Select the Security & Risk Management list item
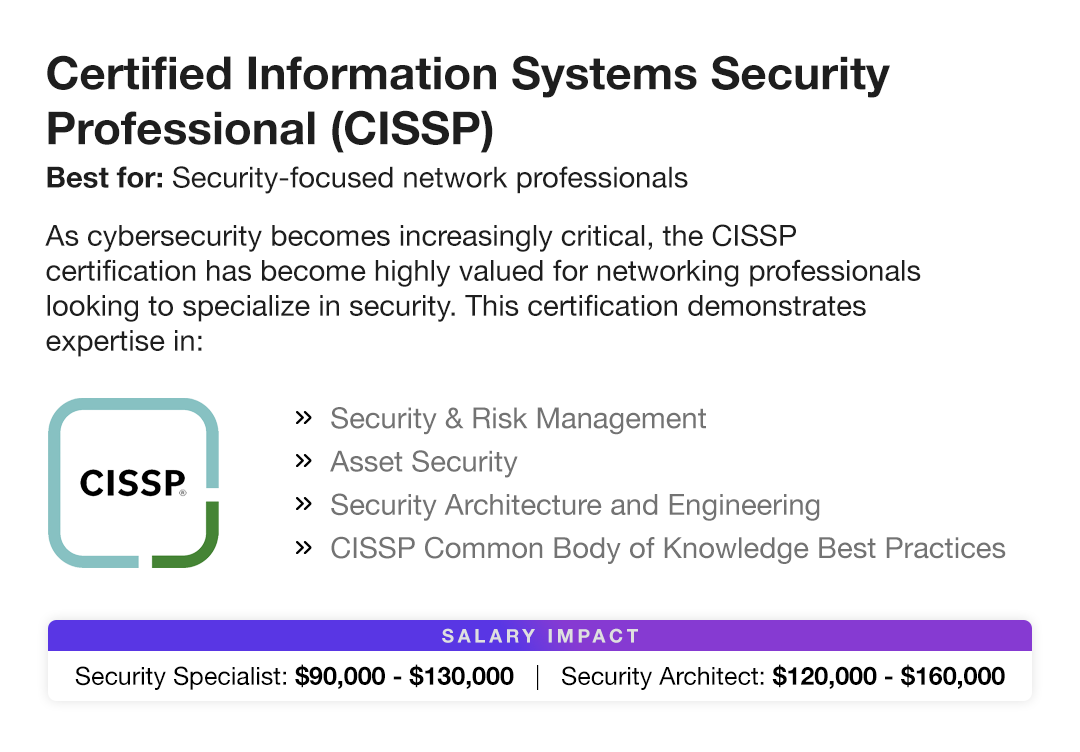Screen dimensions: 1080x752 point(518,418)
